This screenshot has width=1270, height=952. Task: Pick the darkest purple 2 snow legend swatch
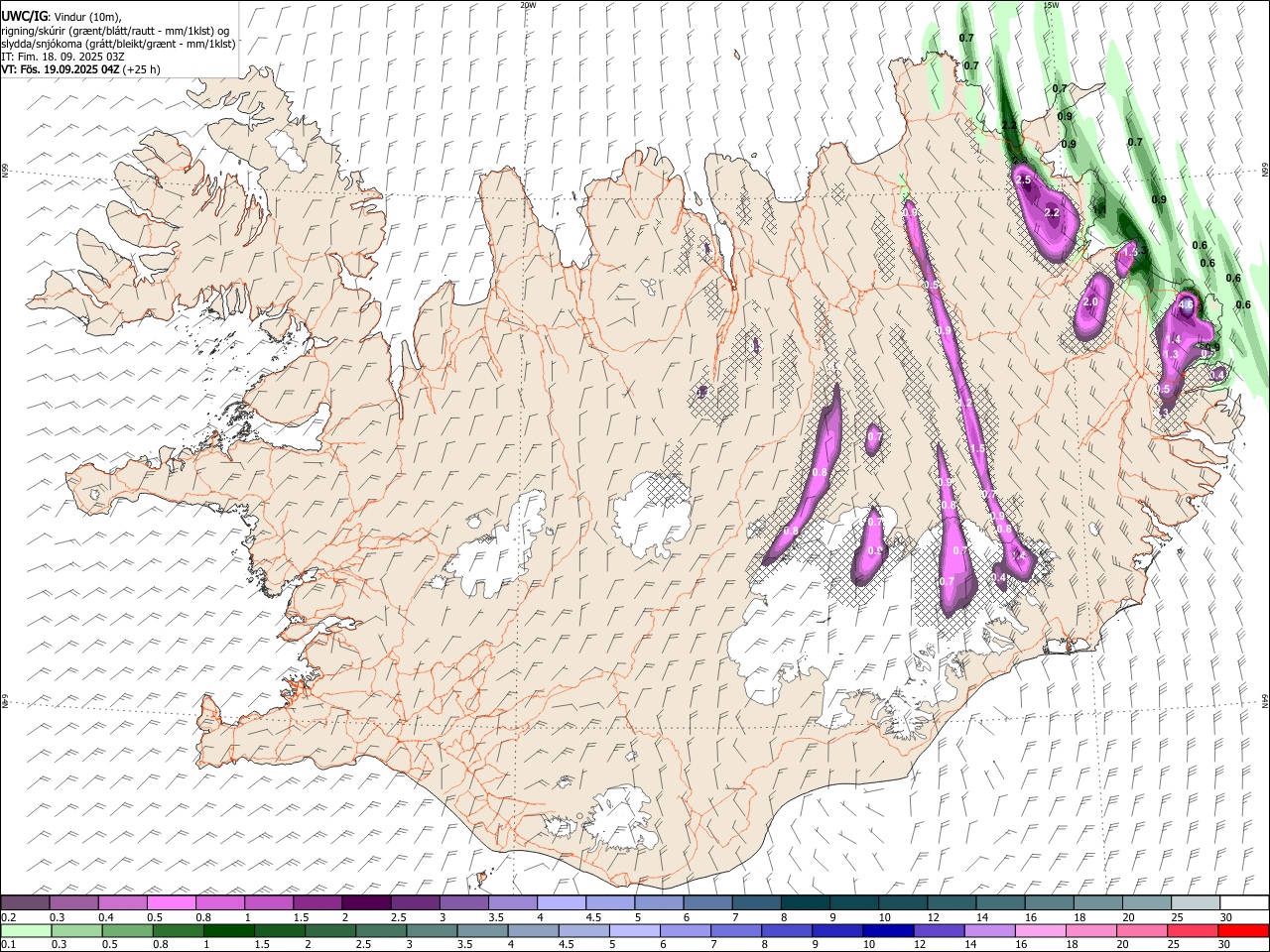pyautogui.click(x=366, y=902)
